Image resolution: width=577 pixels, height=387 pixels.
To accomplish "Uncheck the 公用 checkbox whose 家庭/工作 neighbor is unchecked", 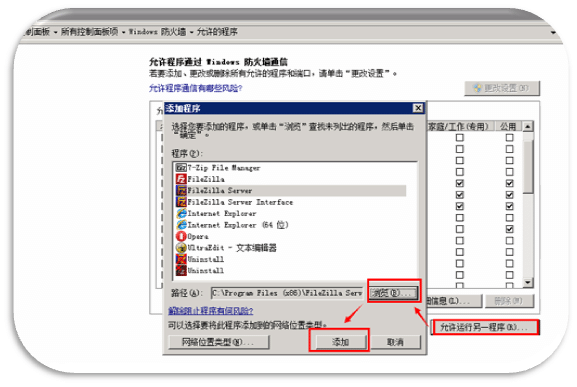I will [x=509, y=229].
